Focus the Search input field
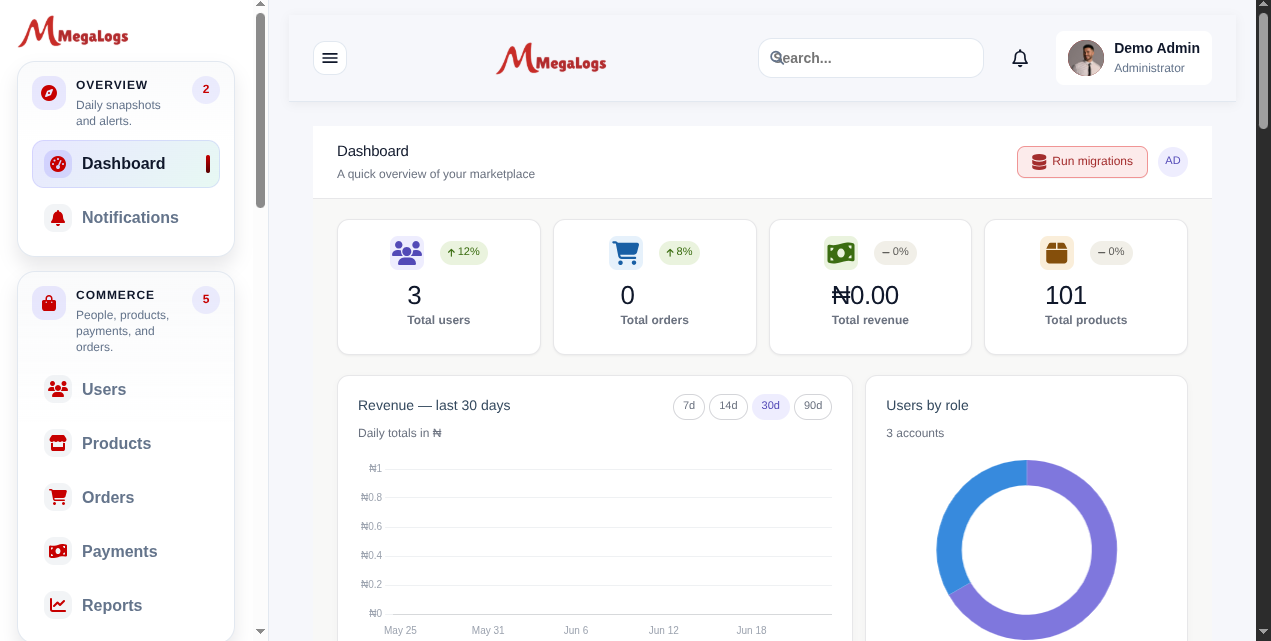Image resolution: width=1271 pixels, height=641 pixels. point(871,58)
